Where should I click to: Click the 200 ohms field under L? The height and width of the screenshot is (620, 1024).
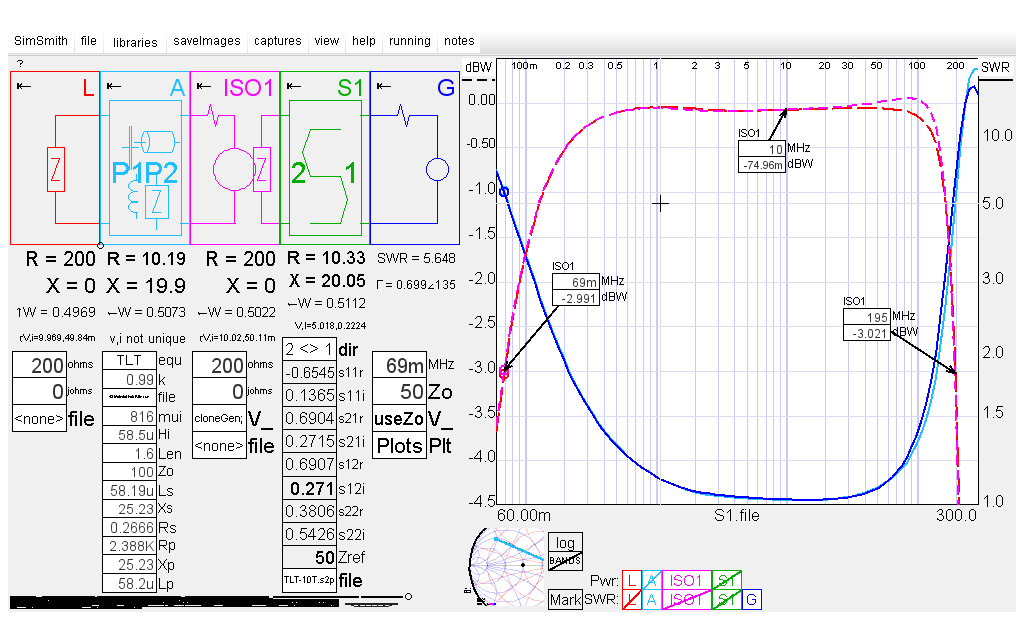(39, 365)
